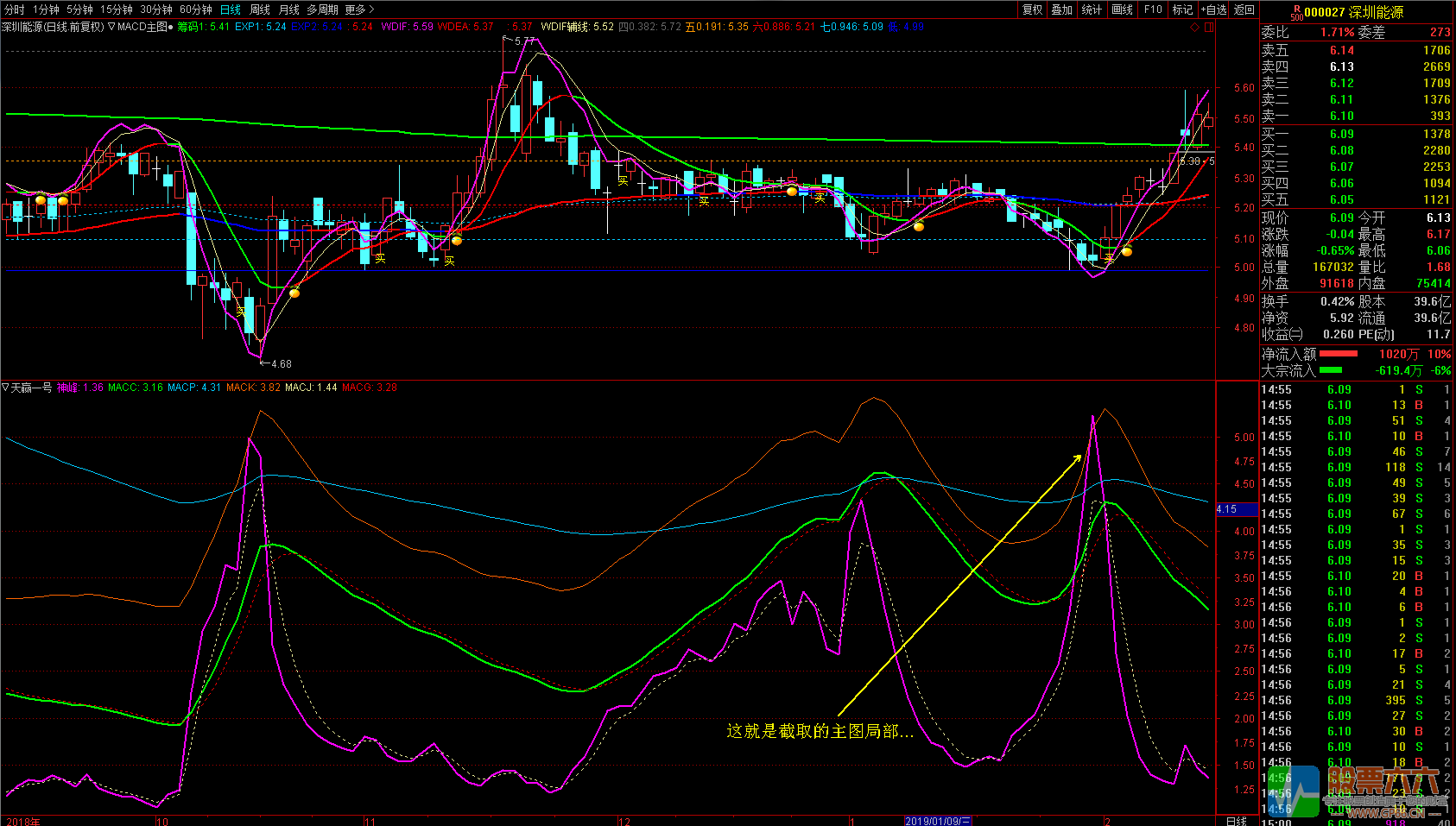This screenshot has height=826, width=1456.
Task: Click the 委比 1.71% value
Action: (x=1337, y=33)
